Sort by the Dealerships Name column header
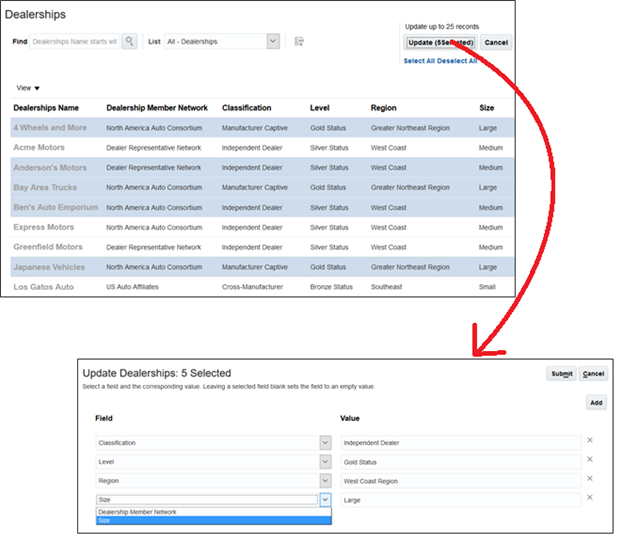This screenshot has height=544, width=622. tap(46, 108)
